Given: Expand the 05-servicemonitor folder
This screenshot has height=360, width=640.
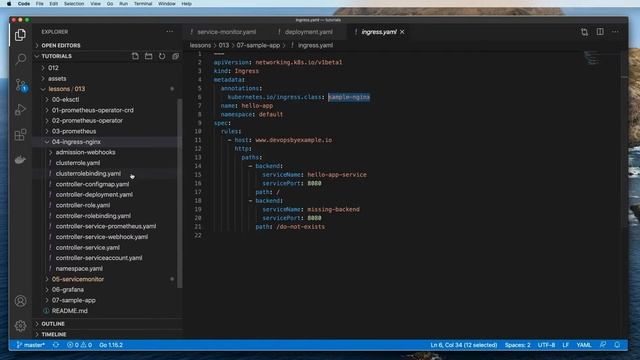Looking at the screenshot, I should point(78,279).
